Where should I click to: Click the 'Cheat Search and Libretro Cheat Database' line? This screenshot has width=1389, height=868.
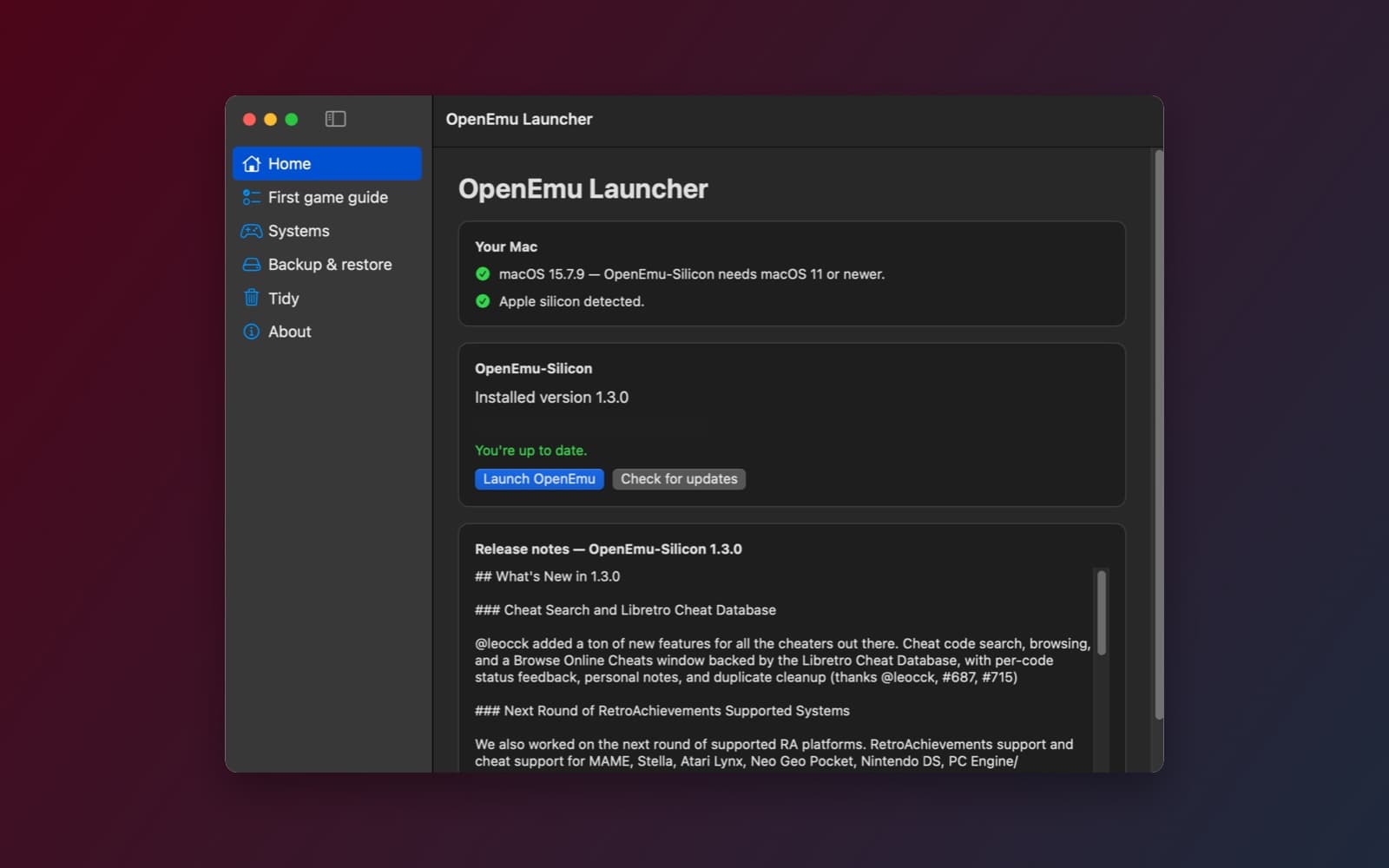[625, 610]
